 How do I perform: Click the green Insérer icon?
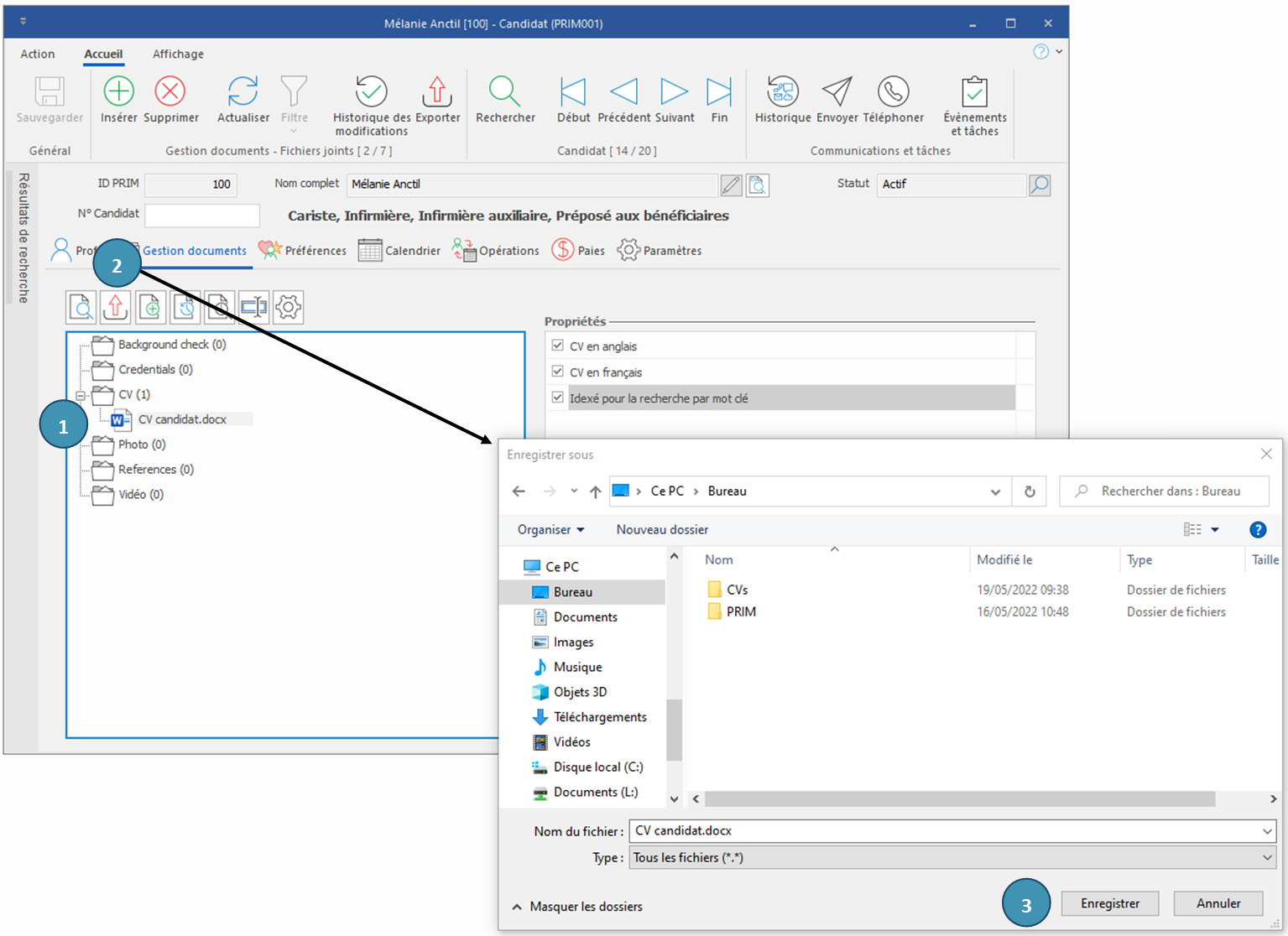[x=118, y=91]
